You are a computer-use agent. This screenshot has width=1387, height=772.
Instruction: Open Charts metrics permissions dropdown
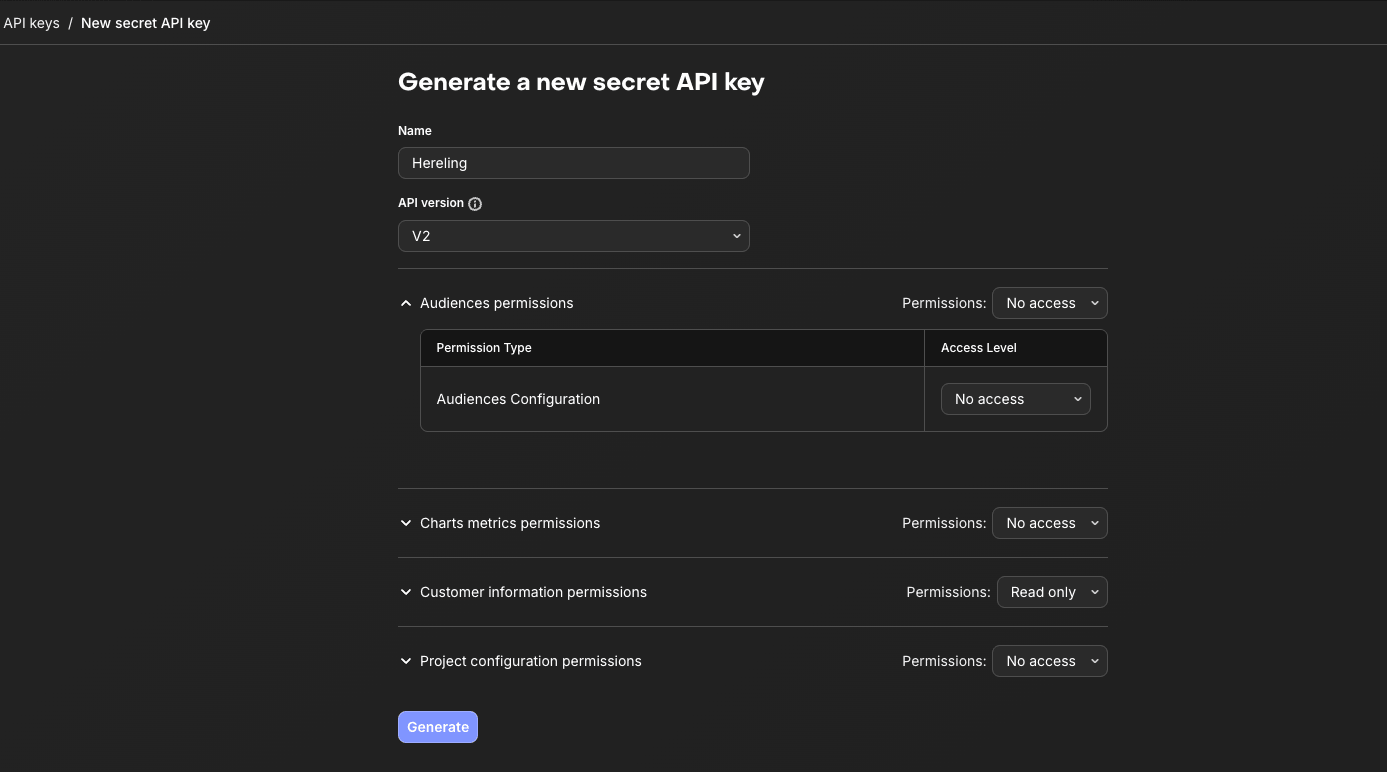coord(1050,523)
